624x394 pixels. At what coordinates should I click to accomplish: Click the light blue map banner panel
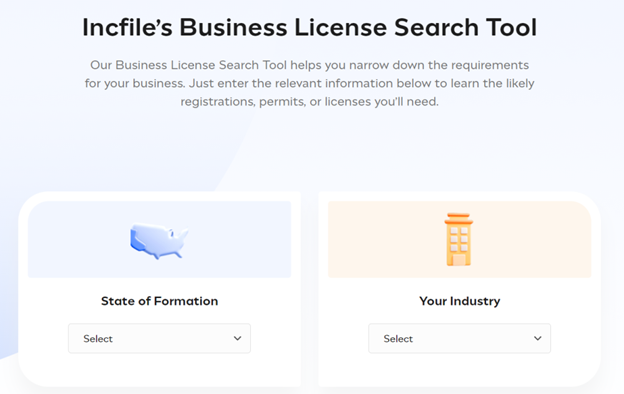159,239
